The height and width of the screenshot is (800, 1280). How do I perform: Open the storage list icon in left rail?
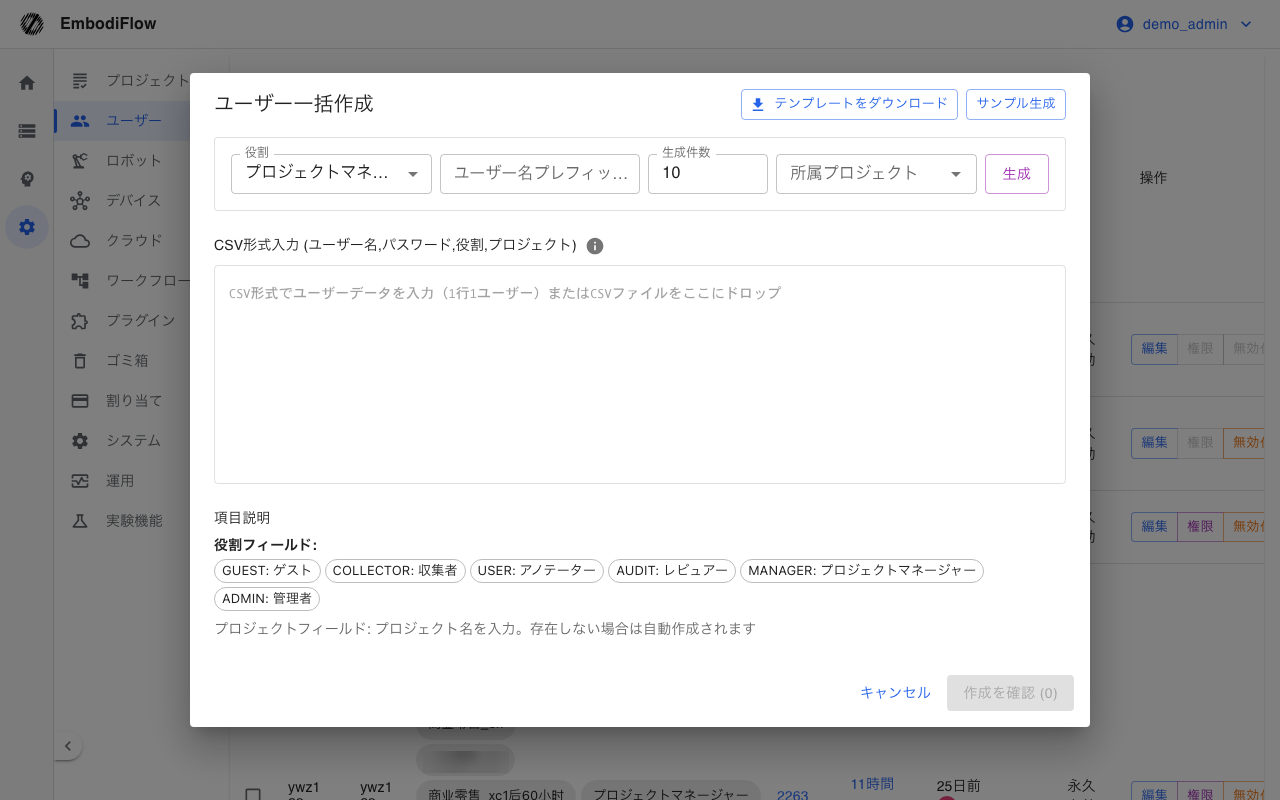(x=27, y=131)
